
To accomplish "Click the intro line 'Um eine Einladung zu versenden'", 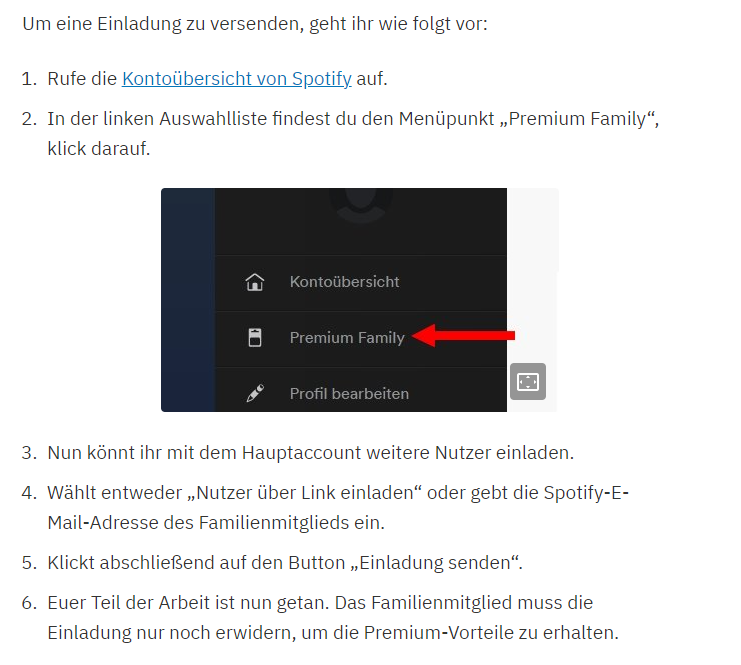I will click(x=255, y=24).
